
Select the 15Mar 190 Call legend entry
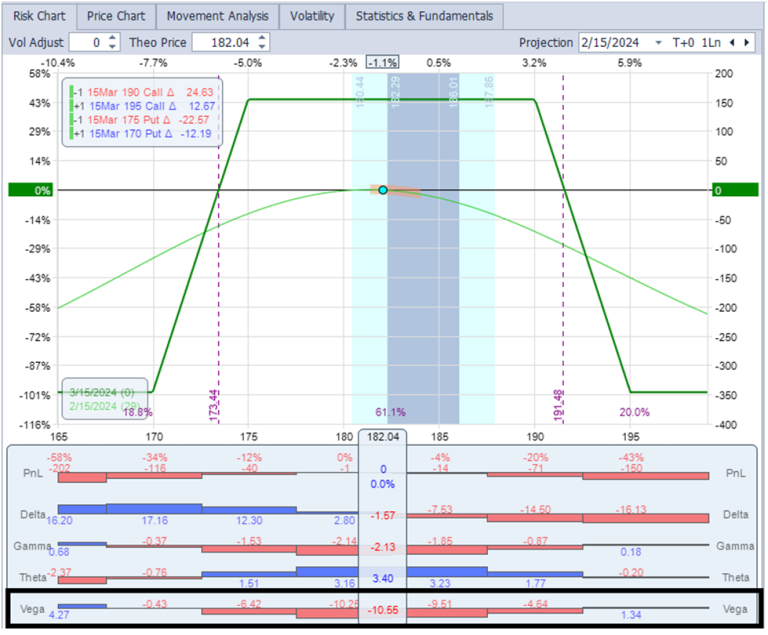[x=142, y=92]
